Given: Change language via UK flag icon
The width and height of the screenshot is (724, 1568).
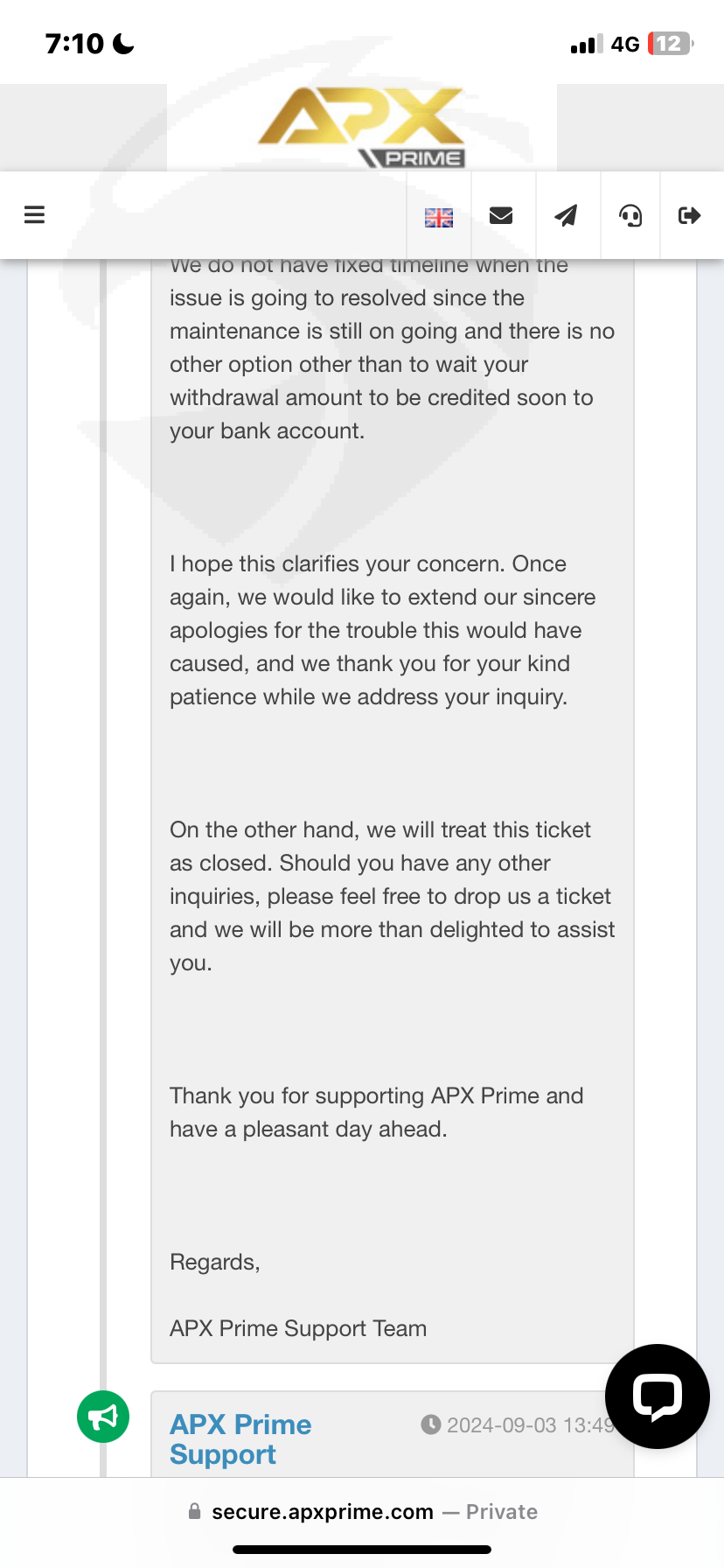Looking at the screenshot, I should (x=439, y=217).
